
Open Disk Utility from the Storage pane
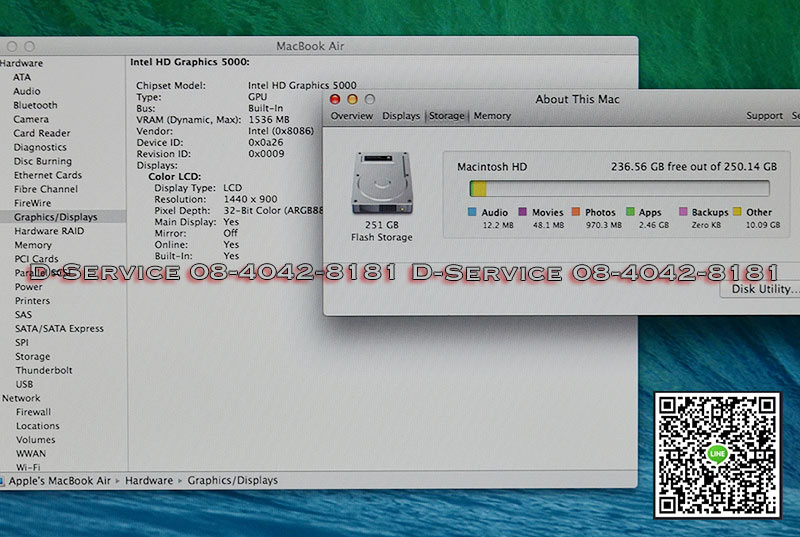click(x=761, y=289)
